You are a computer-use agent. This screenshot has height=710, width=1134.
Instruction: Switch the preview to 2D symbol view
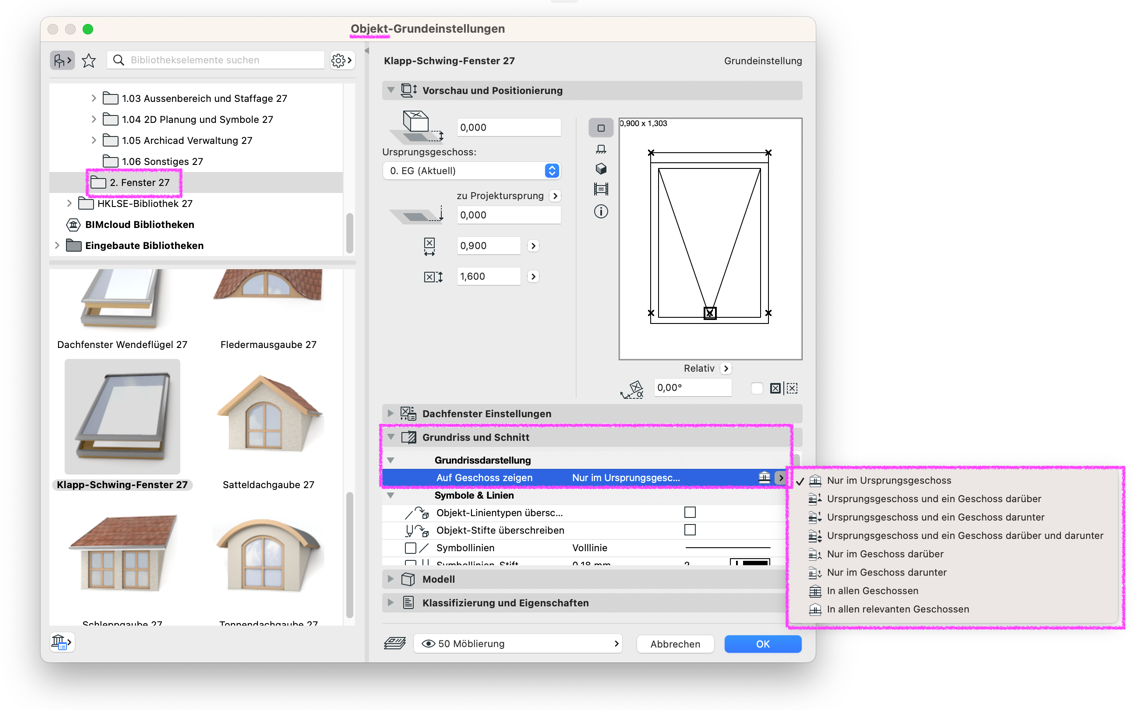601,128
